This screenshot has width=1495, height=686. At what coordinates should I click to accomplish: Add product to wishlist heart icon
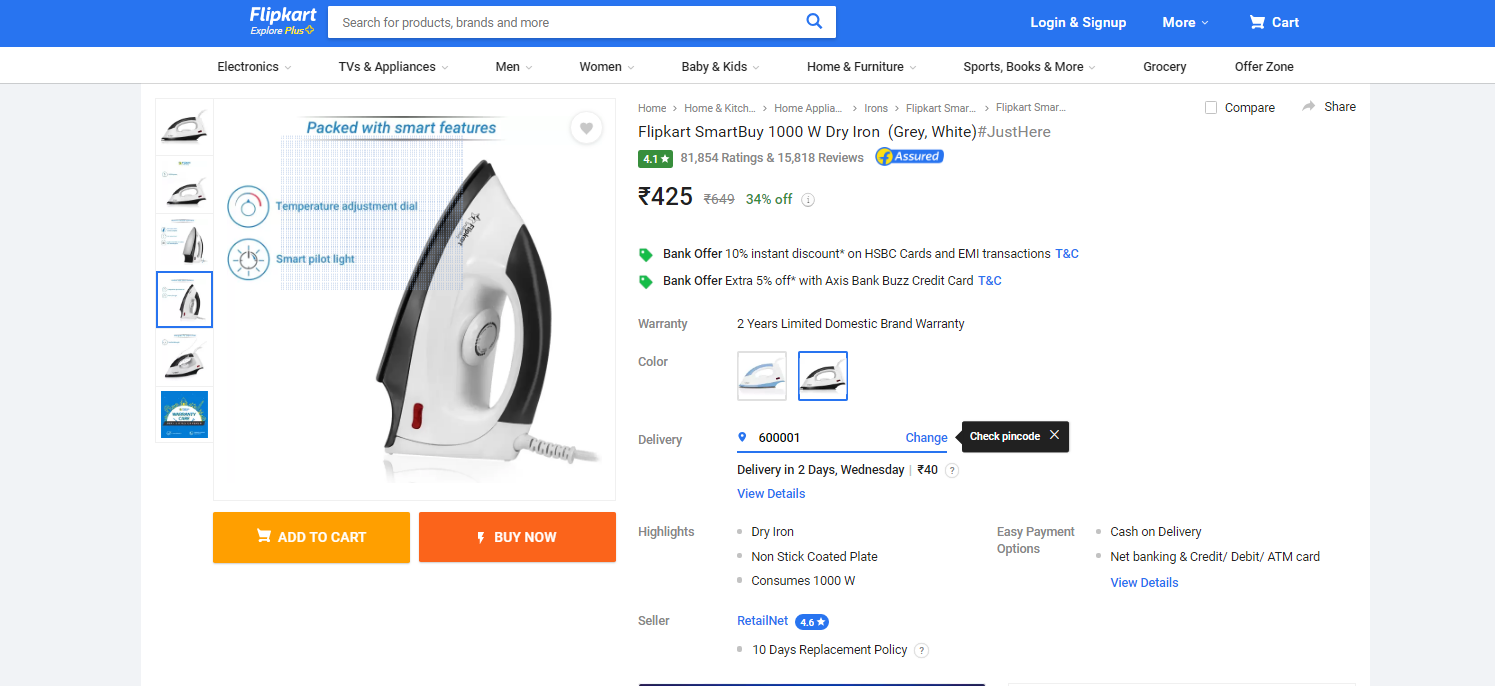point(587,128)
